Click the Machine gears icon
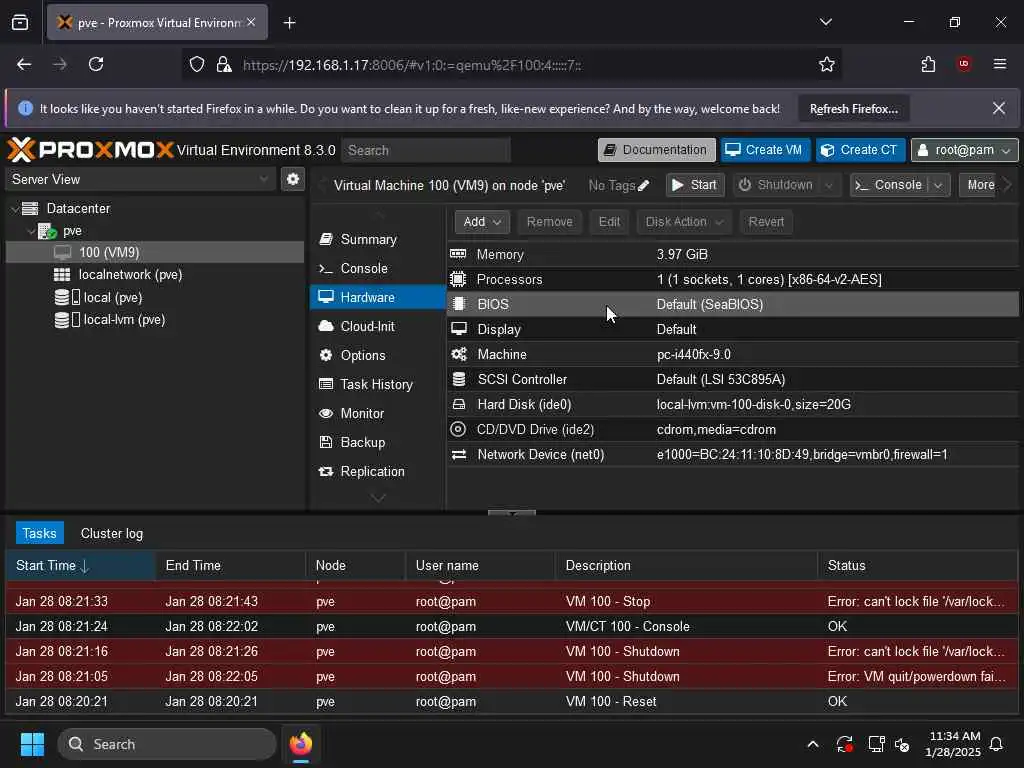1024x768 pixels. tap(459, 354)
